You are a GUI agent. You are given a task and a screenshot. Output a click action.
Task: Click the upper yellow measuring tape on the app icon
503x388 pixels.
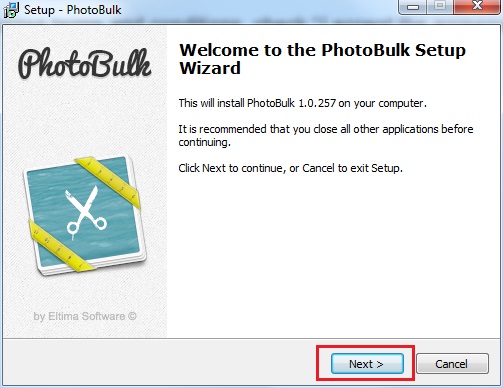click(108, 181)
